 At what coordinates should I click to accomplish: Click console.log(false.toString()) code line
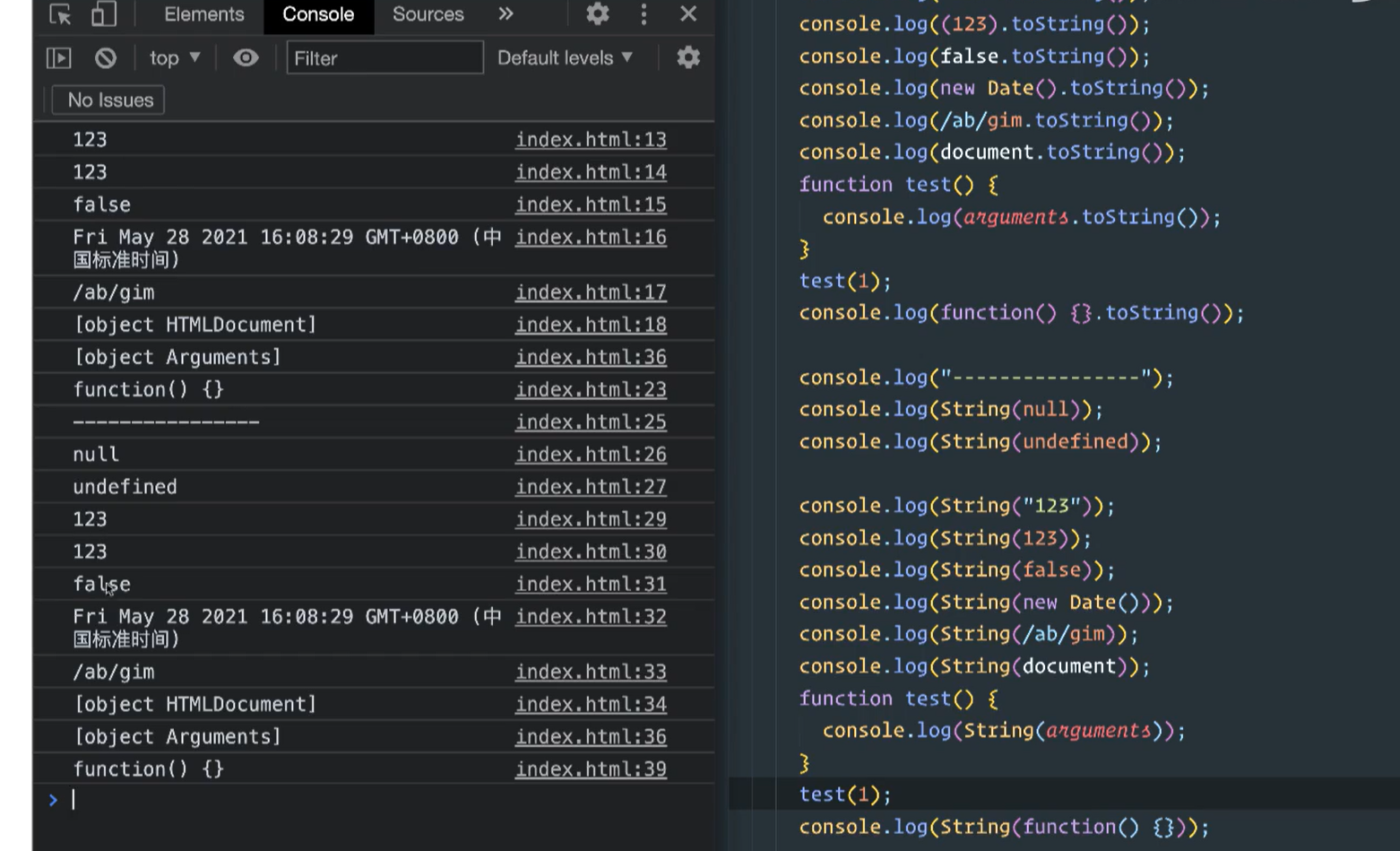coord(974,56)
